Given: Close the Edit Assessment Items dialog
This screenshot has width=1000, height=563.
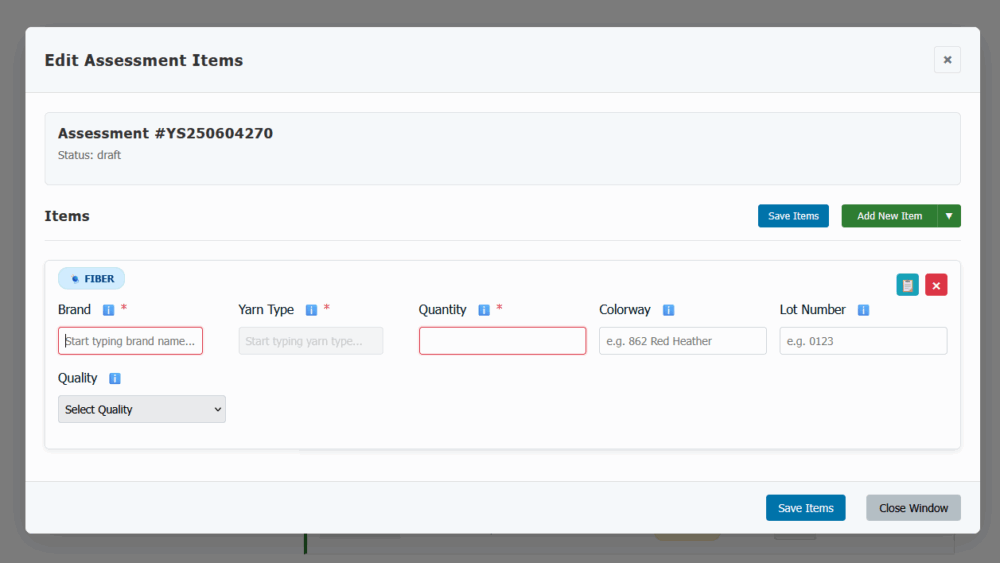Looking at the screenshot, I should (947, 60).
